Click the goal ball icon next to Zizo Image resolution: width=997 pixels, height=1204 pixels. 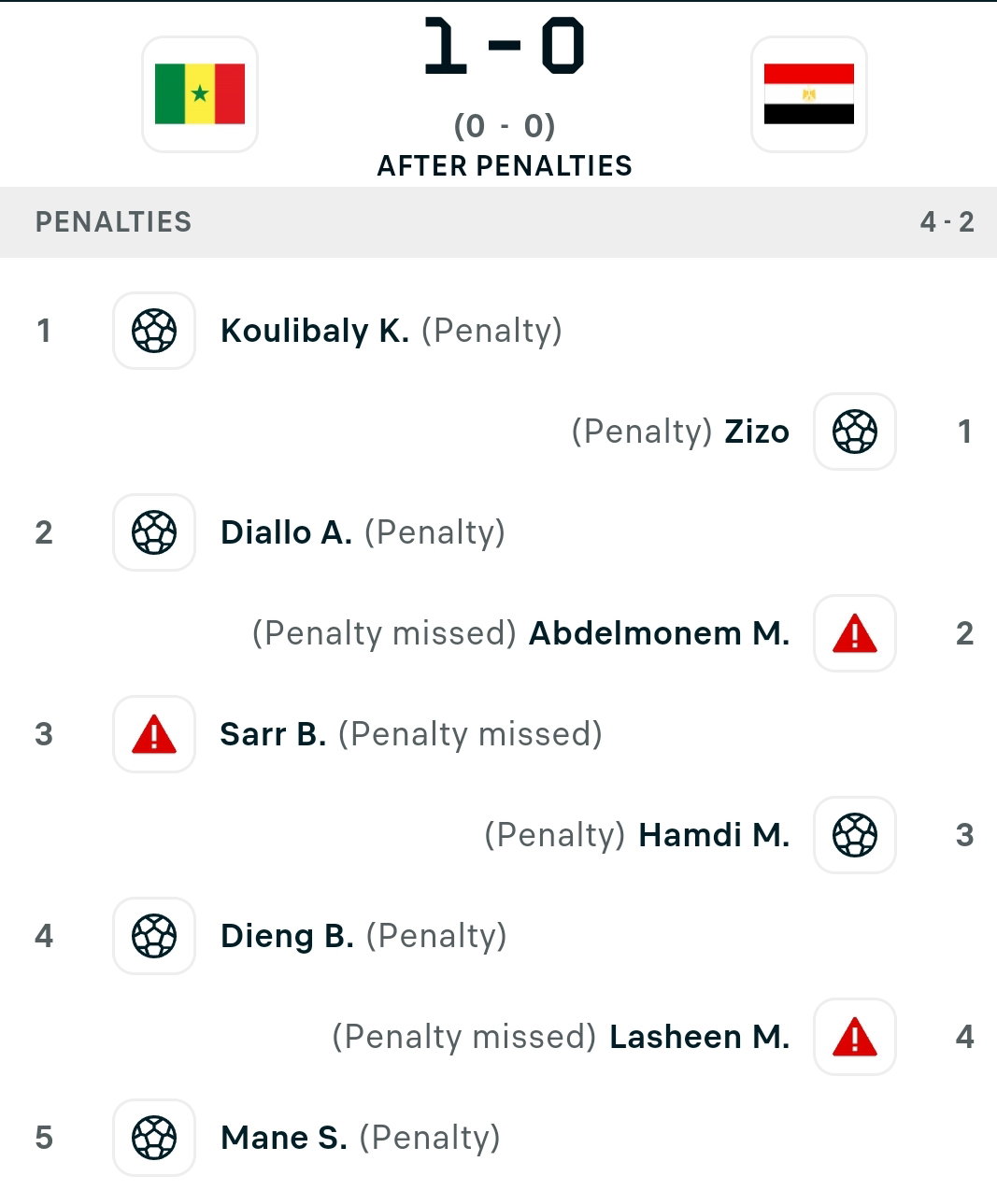point(855,432)
